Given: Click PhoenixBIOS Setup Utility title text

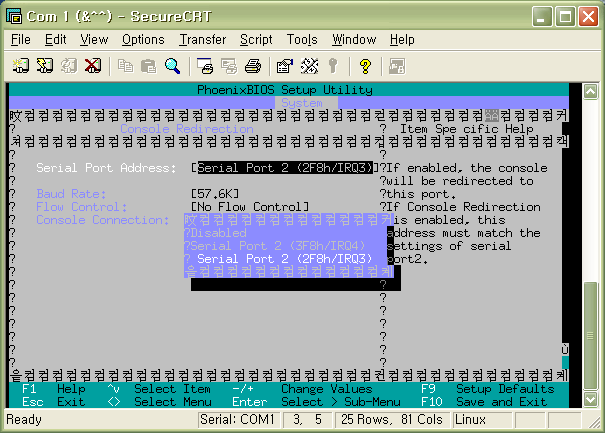Looking at the screenshot, I should coord(285,90).
